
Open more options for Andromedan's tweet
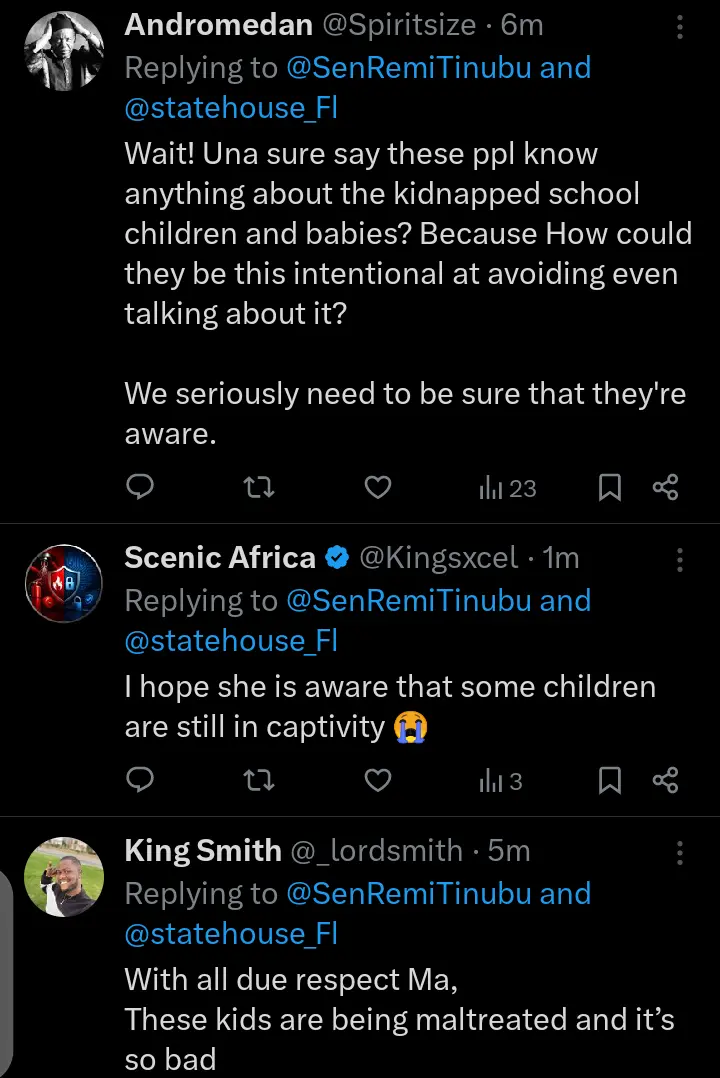click(679, 27)
